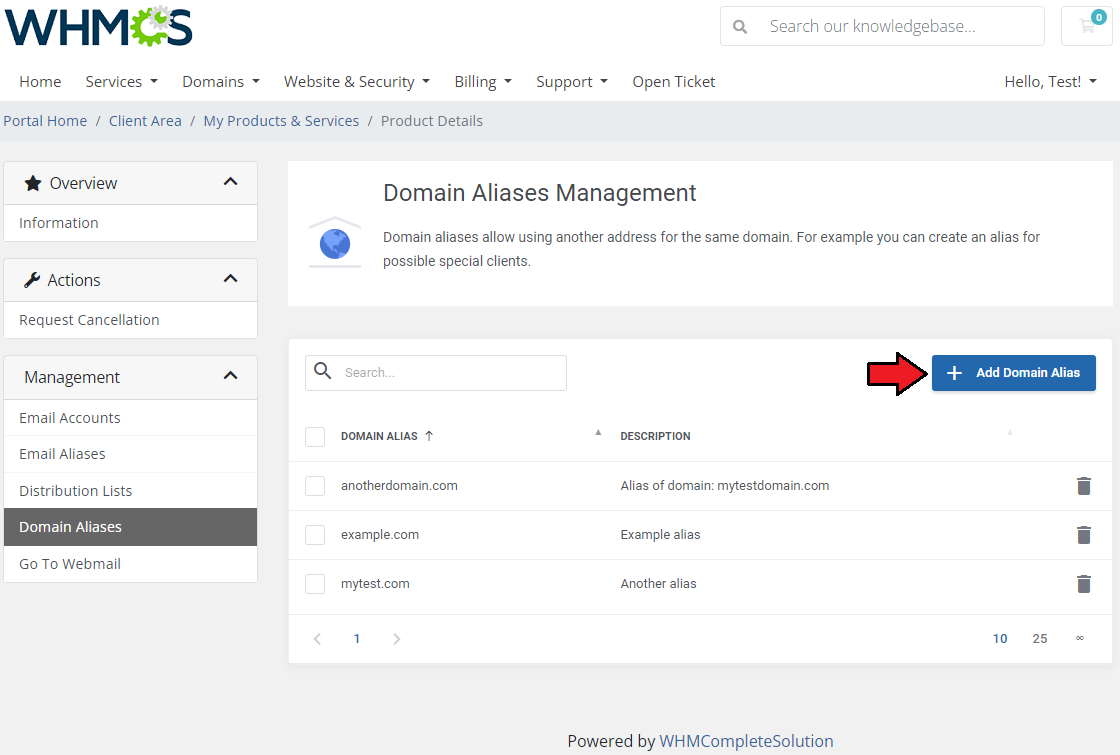The height and width of the screenshot is (755, 1120).
Task: Open the WHMCompleteSolution footer link
Action: (x=746, y=741)
